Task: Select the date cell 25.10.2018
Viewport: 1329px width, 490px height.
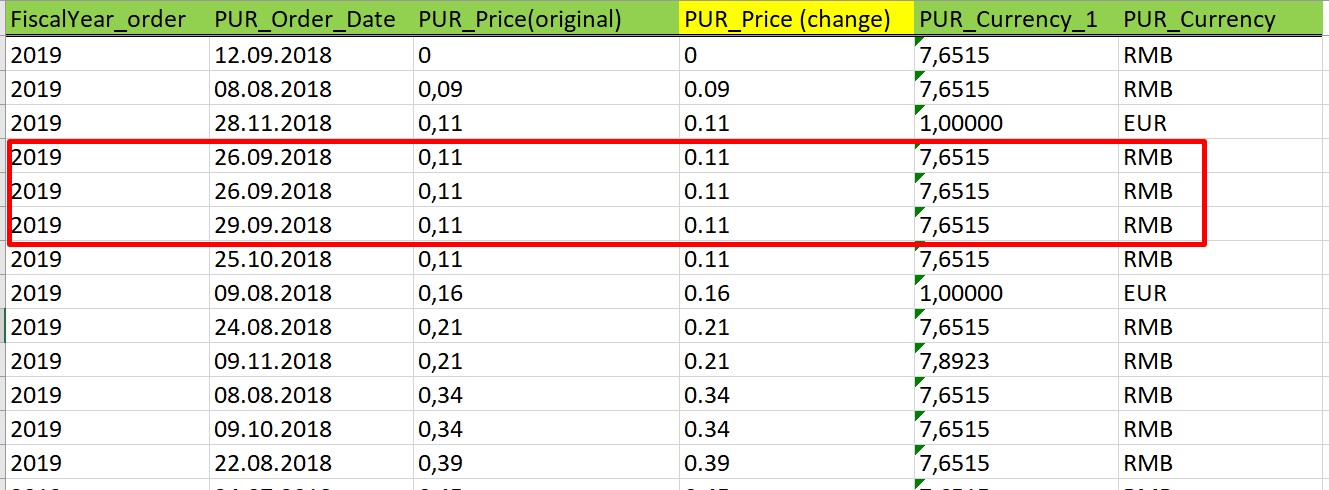Action: (x=273, y=259)
